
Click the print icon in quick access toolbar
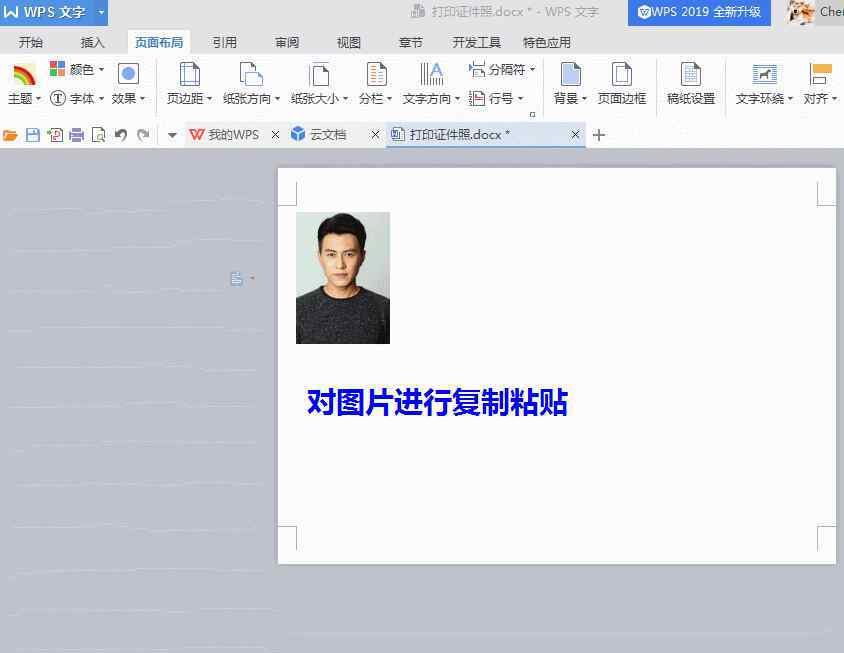pyautogui.click(x=76, y=135)
